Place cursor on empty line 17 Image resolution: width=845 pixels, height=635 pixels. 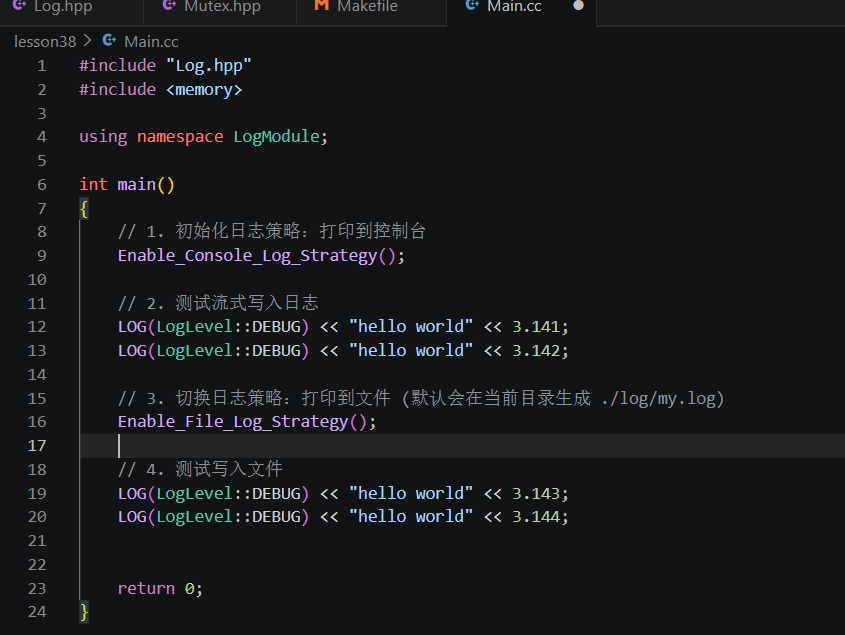point(462,446)
